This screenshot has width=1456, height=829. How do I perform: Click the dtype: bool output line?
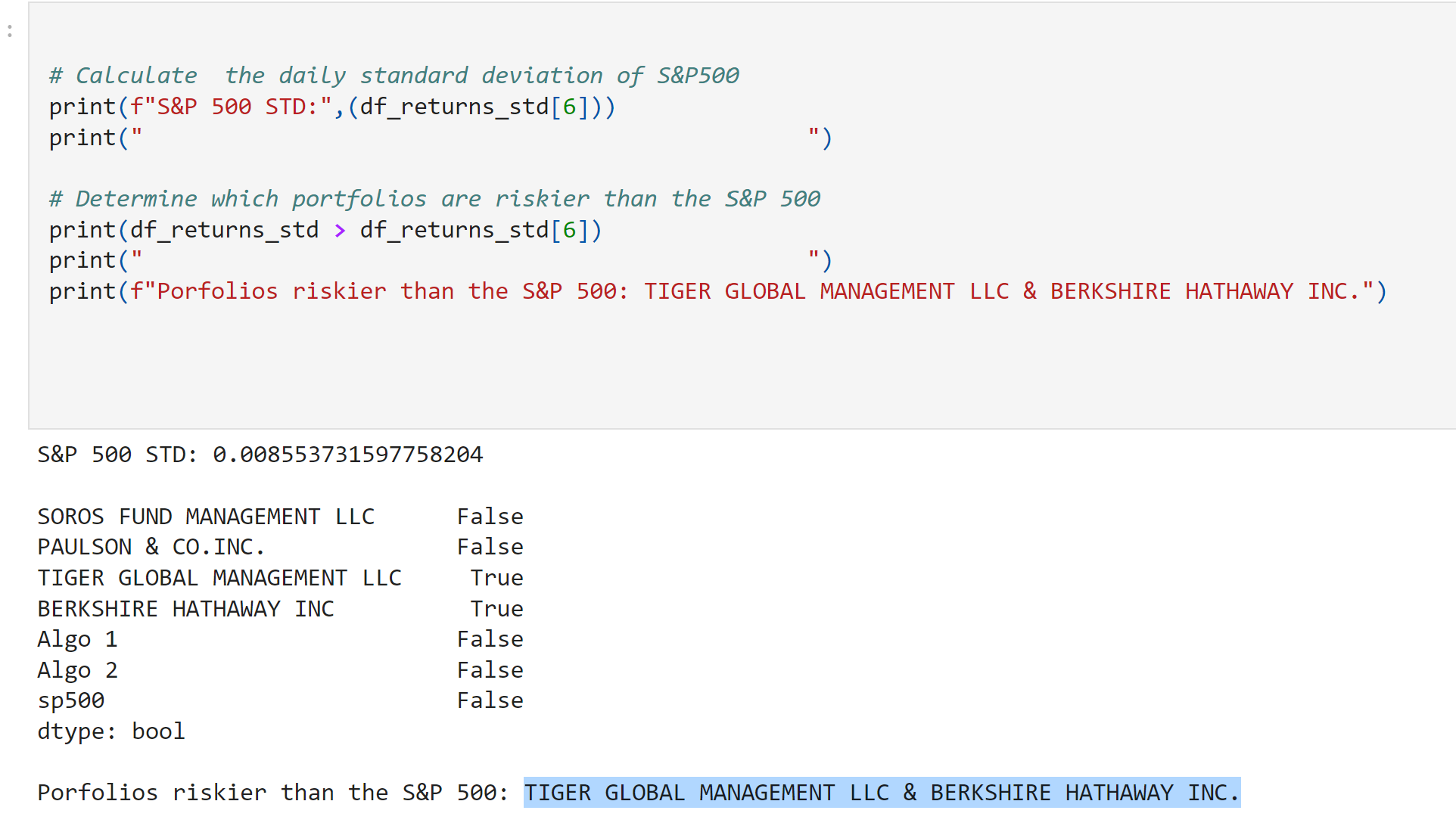[x=111, y=731]
